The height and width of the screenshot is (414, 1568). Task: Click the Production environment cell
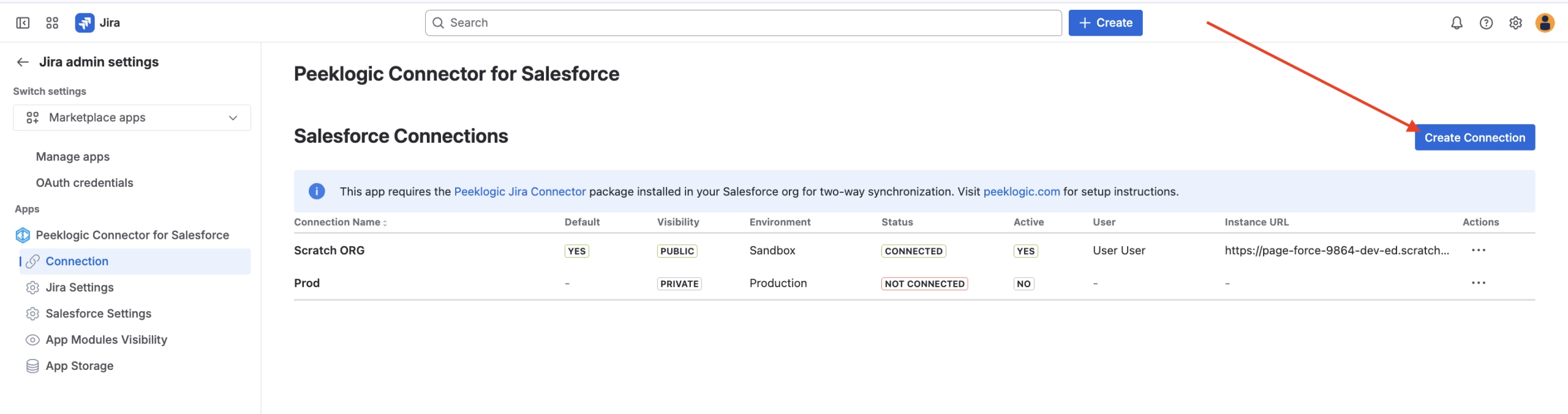[x=778, y=284]
